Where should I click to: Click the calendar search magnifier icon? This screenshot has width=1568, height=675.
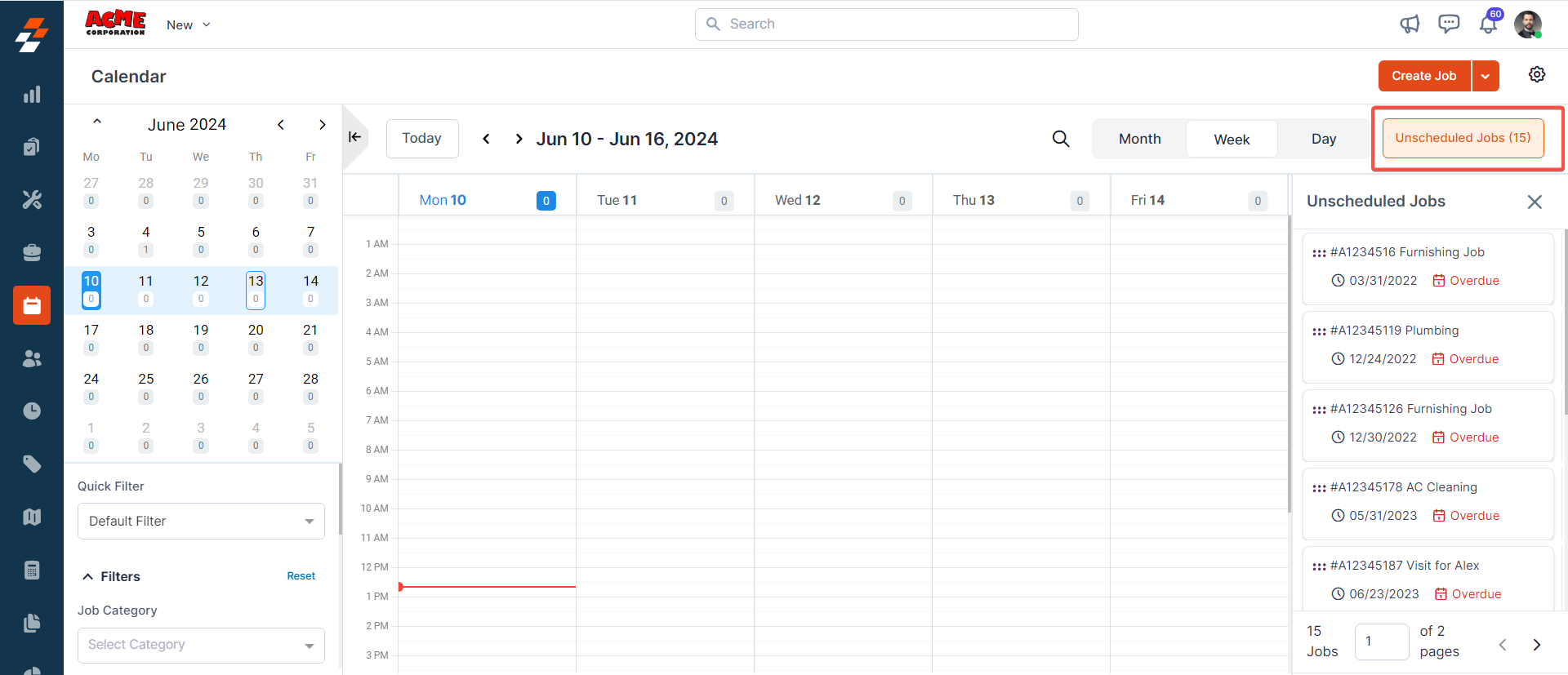pyautogui.click(x=1061, y=139)
